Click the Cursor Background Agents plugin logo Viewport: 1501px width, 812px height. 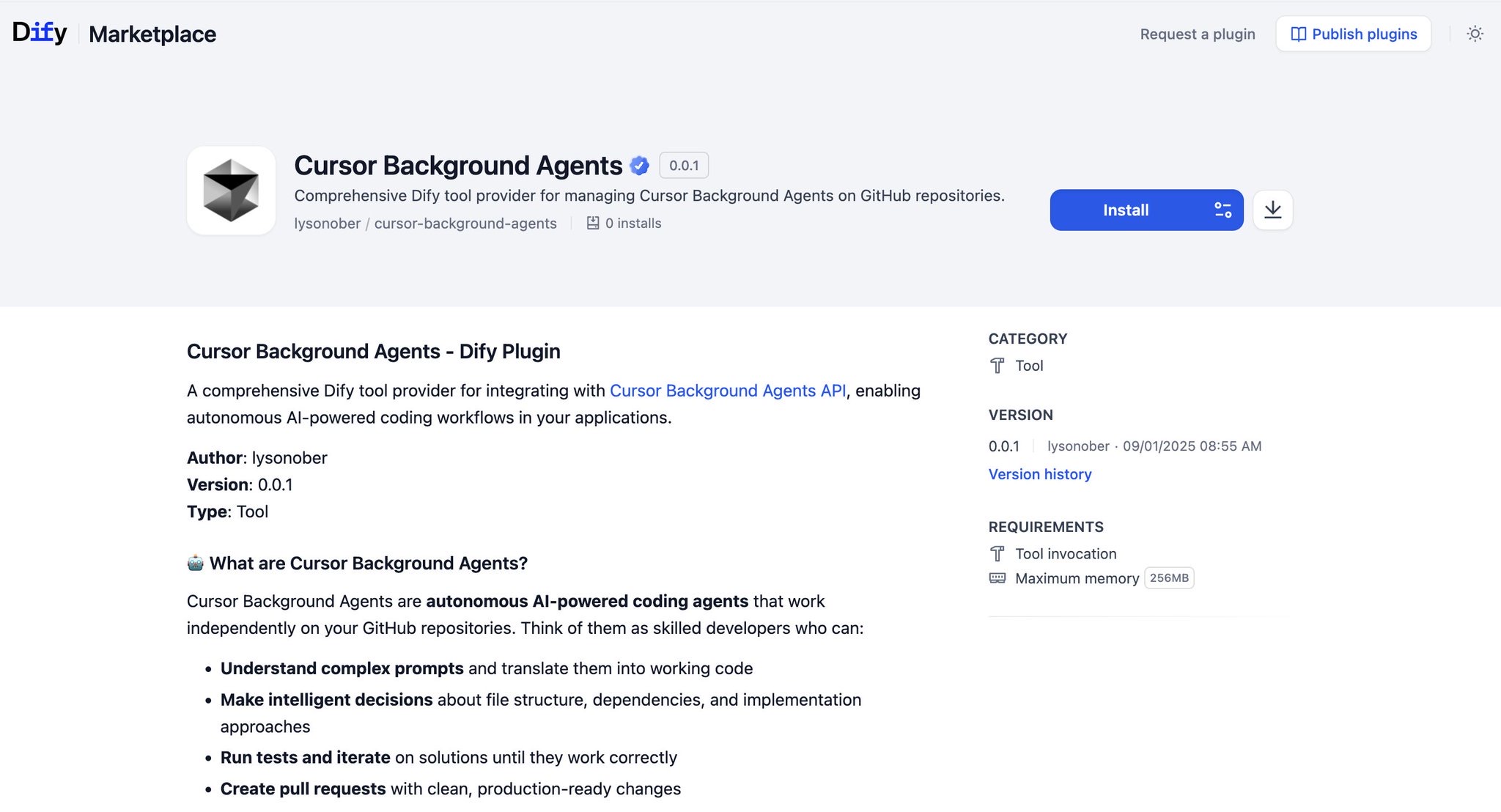tap(231, 191)
